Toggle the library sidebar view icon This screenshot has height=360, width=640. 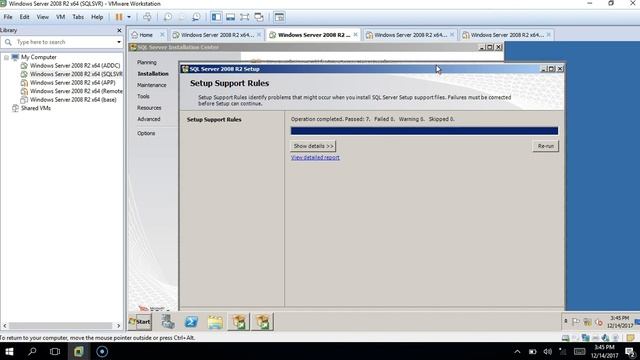click(x=216, y=17)
